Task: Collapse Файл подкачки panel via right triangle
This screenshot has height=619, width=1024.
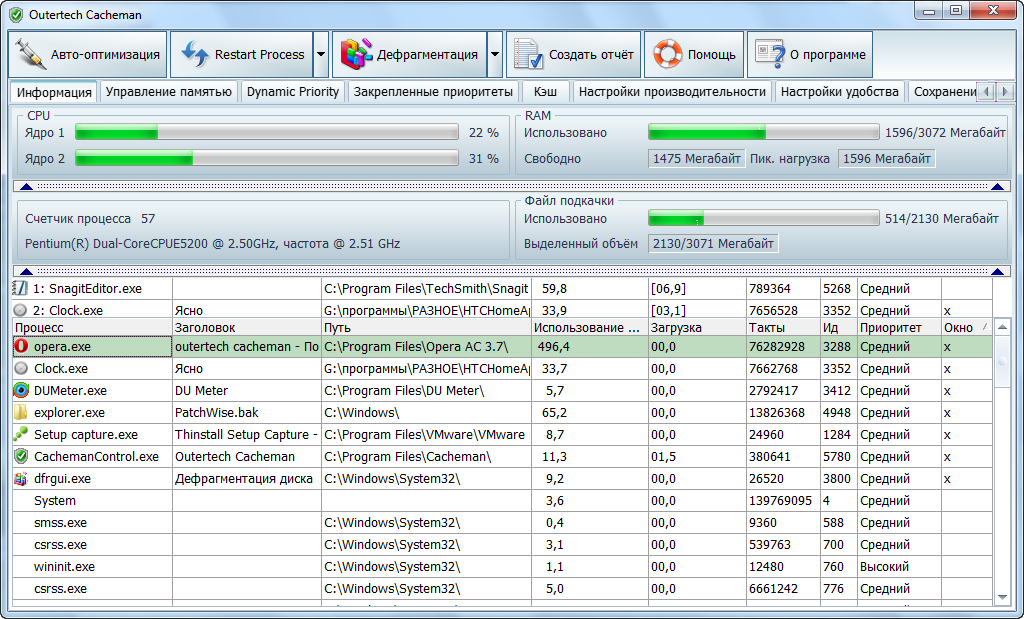Action: (997, 271)
